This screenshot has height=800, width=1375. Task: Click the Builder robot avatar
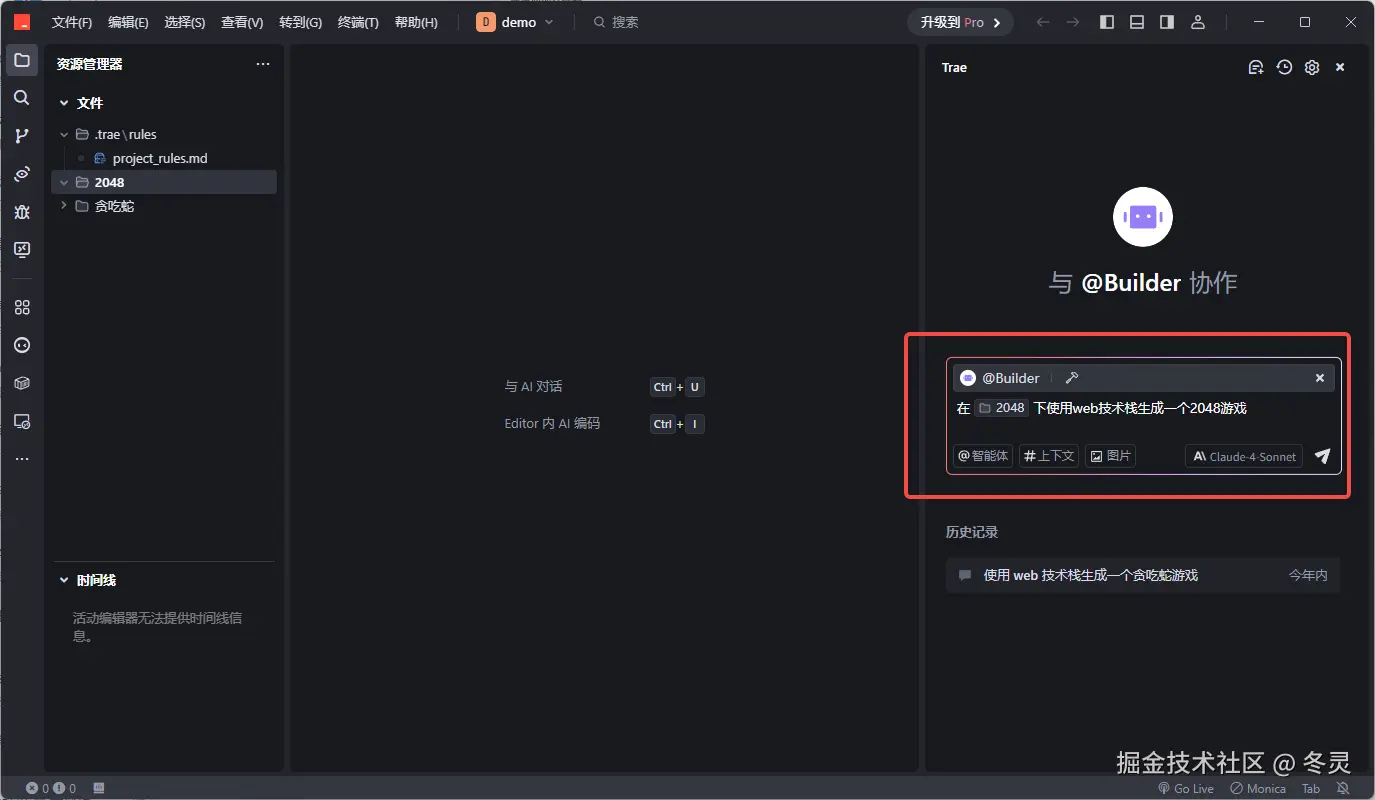point(1143,216)
